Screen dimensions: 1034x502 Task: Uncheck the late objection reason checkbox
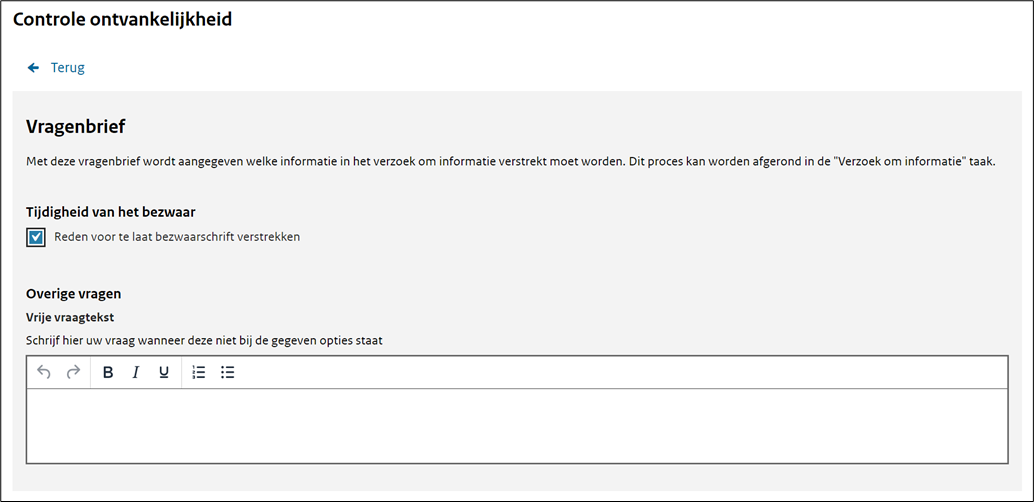click(x=36, y=237)
